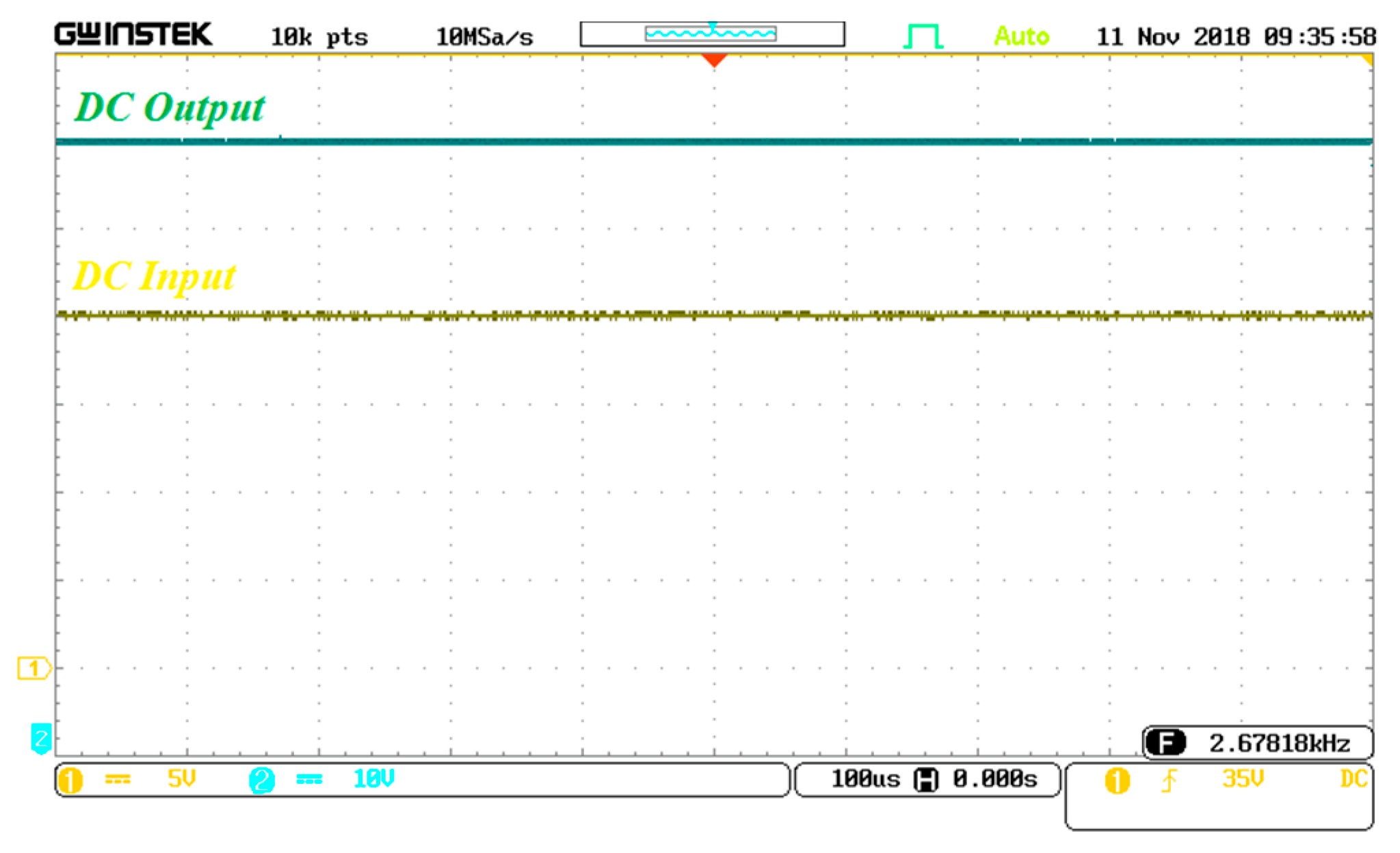The width and height of the screenshot is (1400, 853).
Task: Click the GW Instek logo
Action: [x=133, y=34]
